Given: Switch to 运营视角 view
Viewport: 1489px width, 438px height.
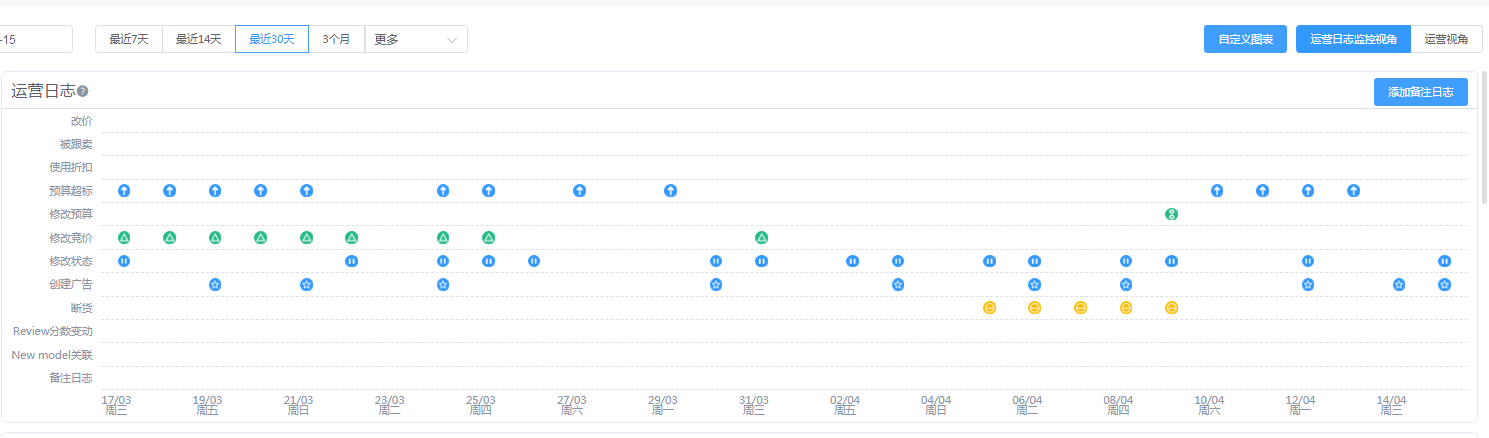Looking at the screenshot, I should (x=1446, y=39).
